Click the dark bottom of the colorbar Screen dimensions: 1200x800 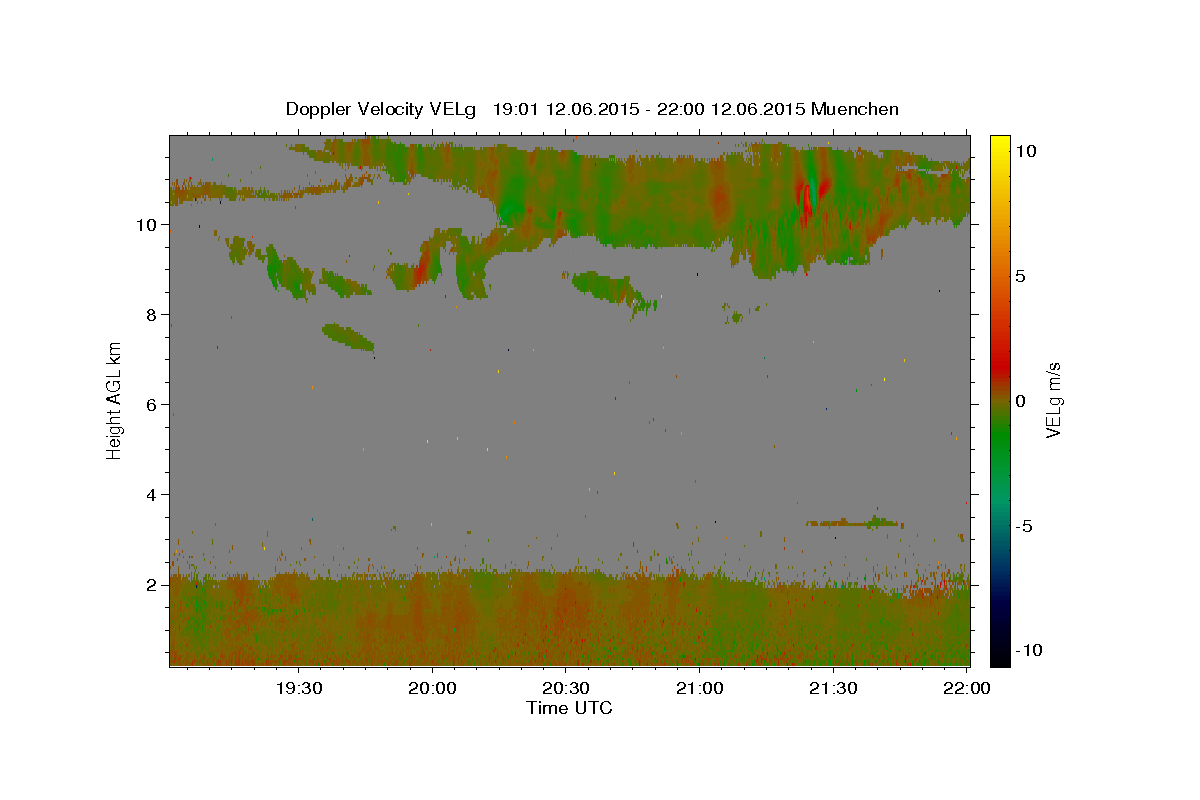(1000, 655)
